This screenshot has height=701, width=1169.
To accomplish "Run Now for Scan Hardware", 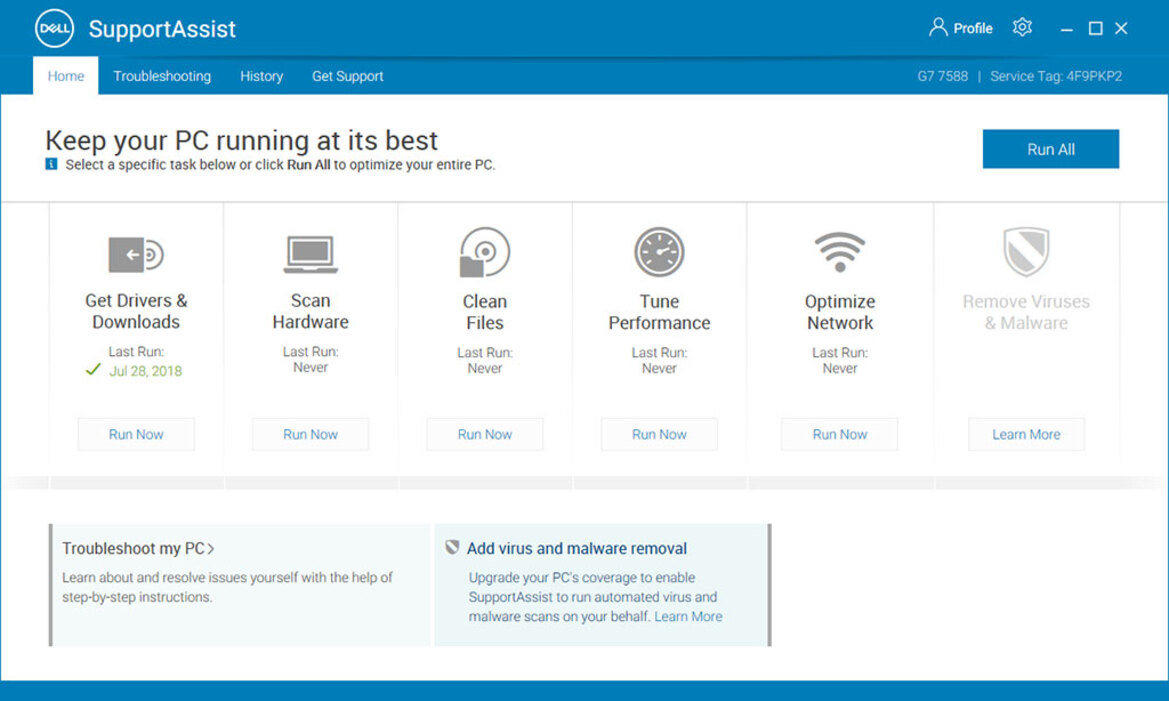I will tap(310, 434).
